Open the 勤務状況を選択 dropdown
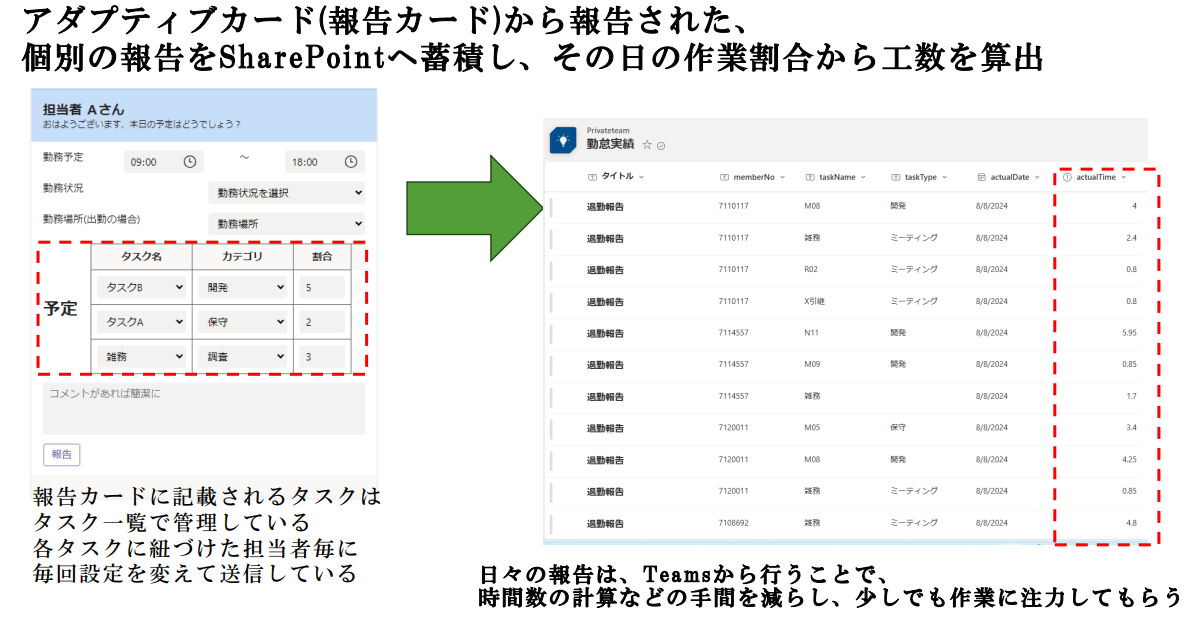Image resolution: width=1194 pixels, height=619 pixels. tap(286, 193)
